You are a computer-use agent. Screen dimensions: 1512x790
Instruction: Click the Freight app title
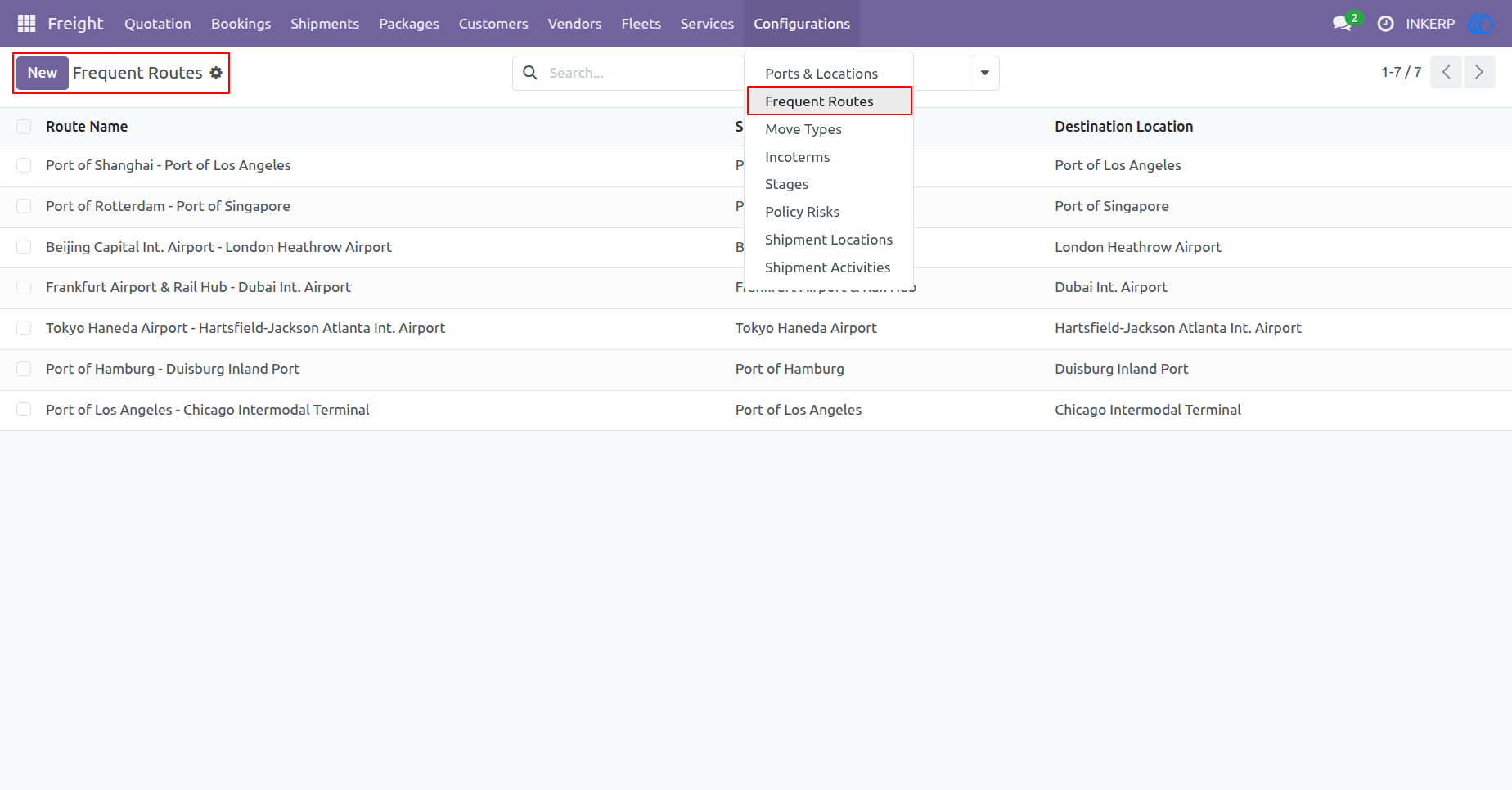tap(75, 24)
